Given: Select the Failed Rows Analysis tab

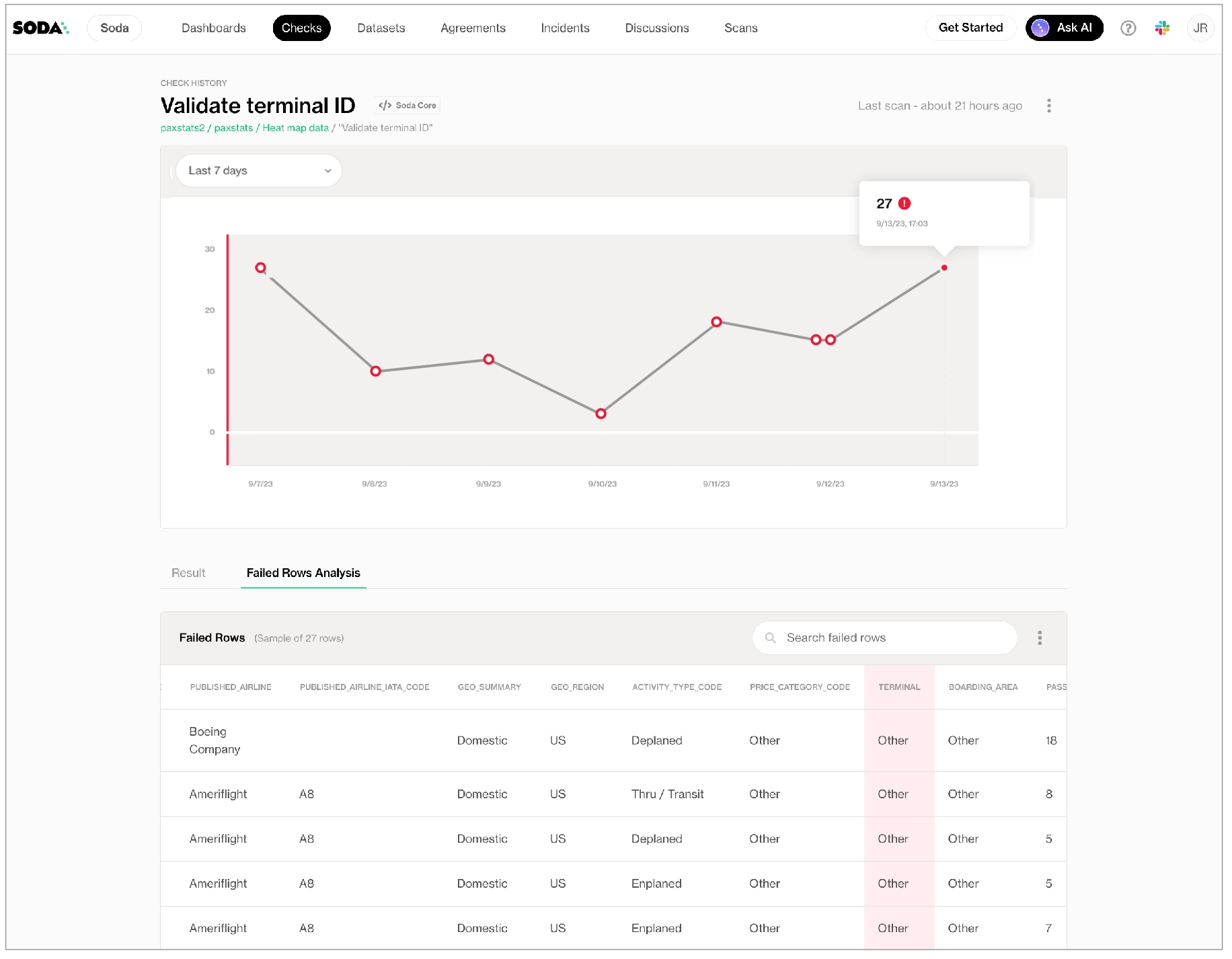Looking at the screenshot, I should 303,573.
